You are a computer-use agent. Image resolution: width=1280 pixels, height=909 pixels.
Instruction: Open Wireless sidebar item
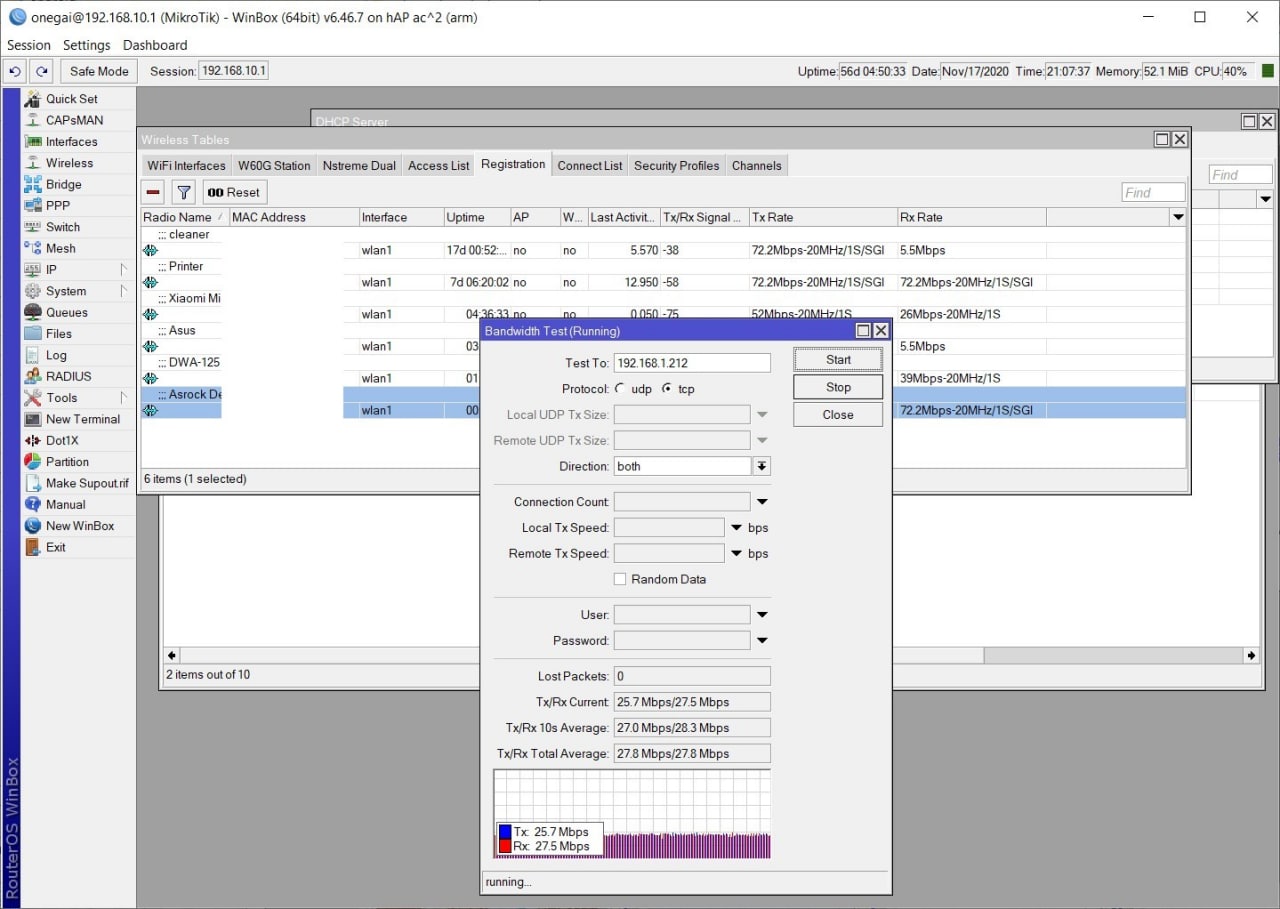click(x=69, y=163)
